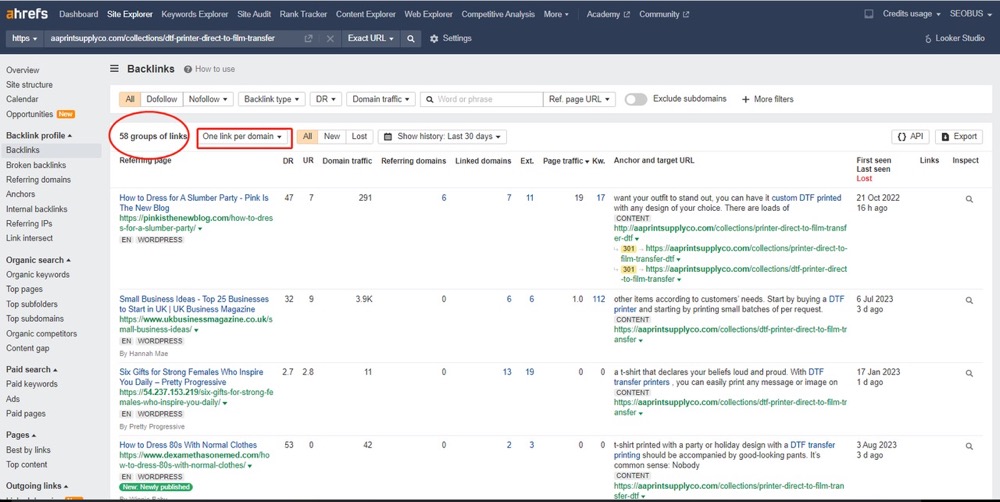Viewport: 1000px width, 502px height.
Task: Open the Ref. page URL dropdown
Action: 579,99
